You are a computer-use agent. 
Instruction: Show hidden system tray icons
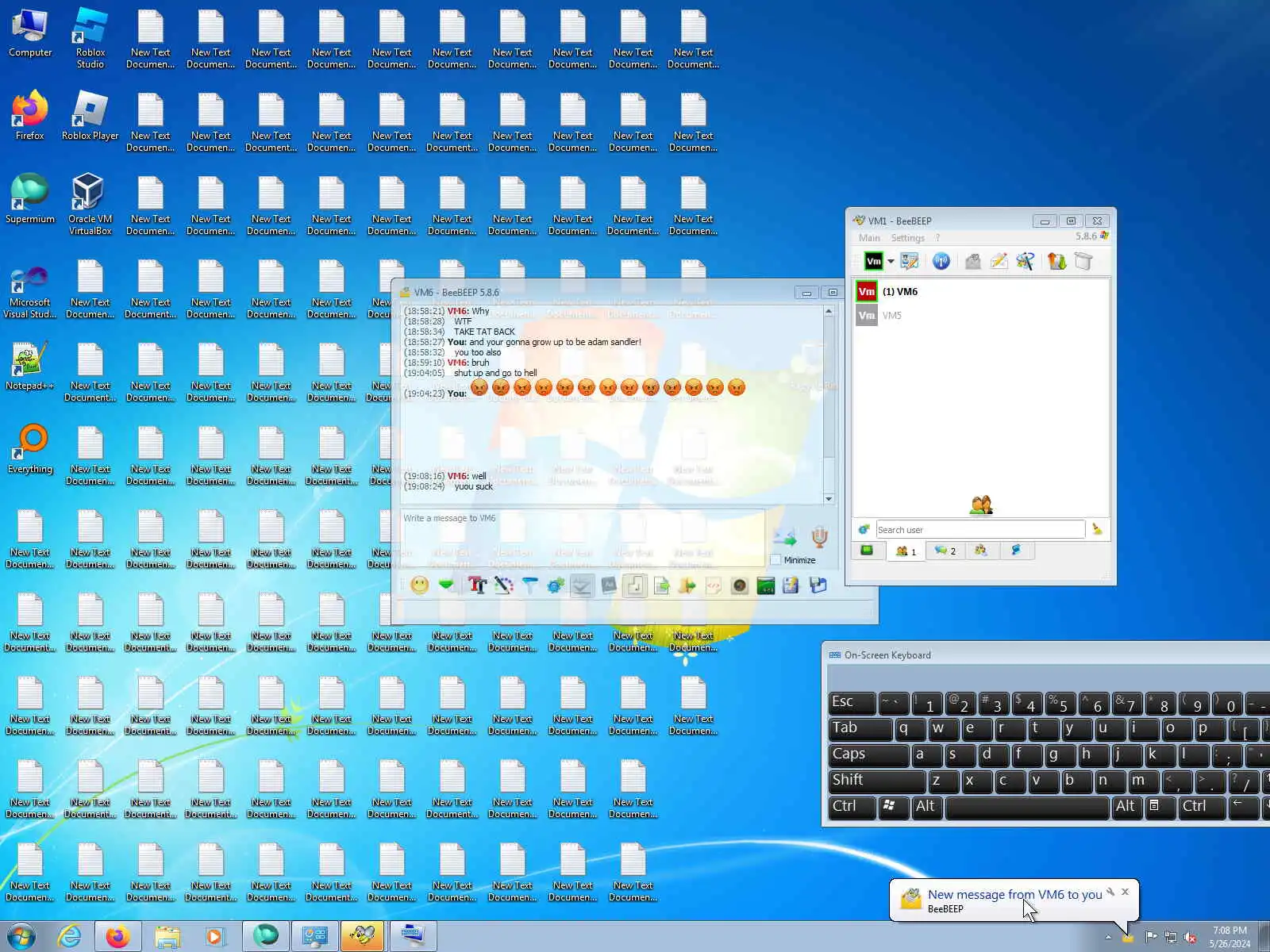(x=1108, y=937)
